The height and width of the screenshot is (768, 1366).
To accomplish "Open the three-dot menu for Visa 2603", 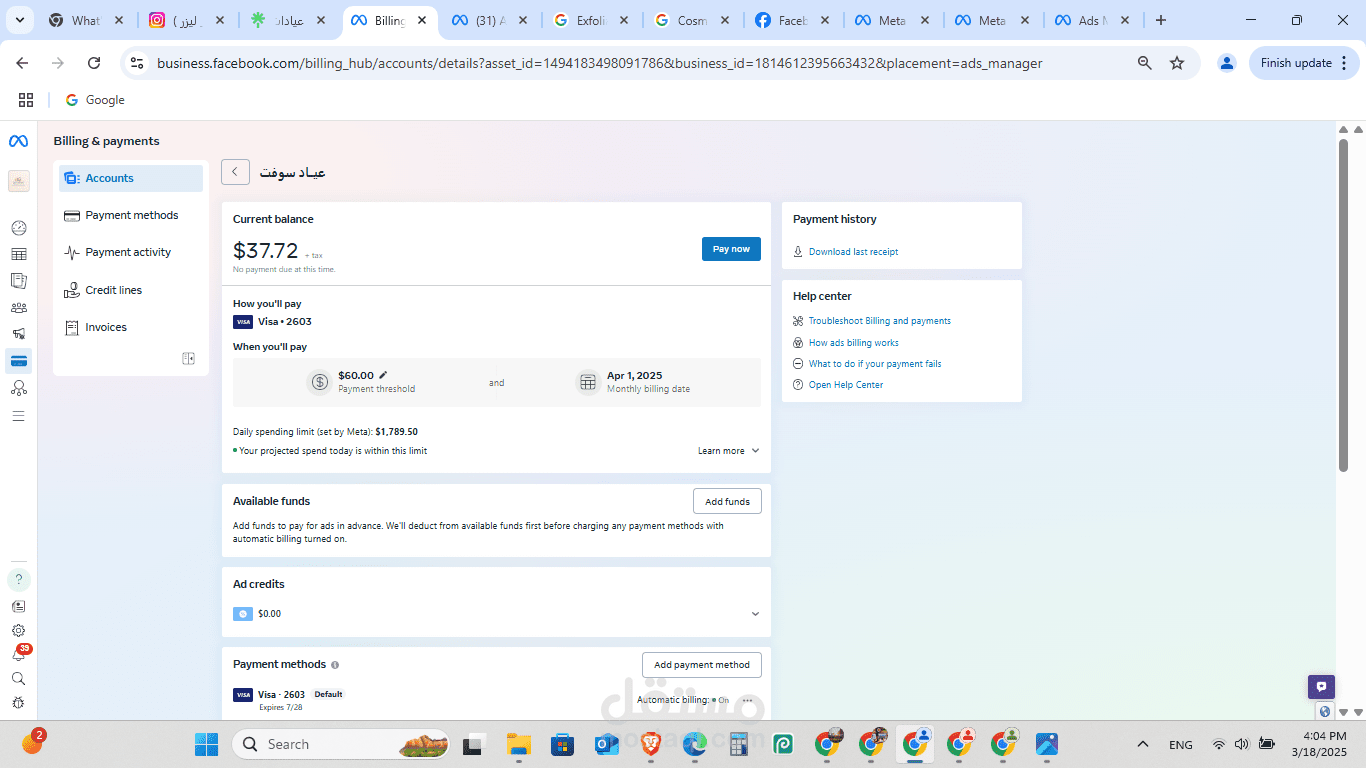I will [x=747, y=700].
